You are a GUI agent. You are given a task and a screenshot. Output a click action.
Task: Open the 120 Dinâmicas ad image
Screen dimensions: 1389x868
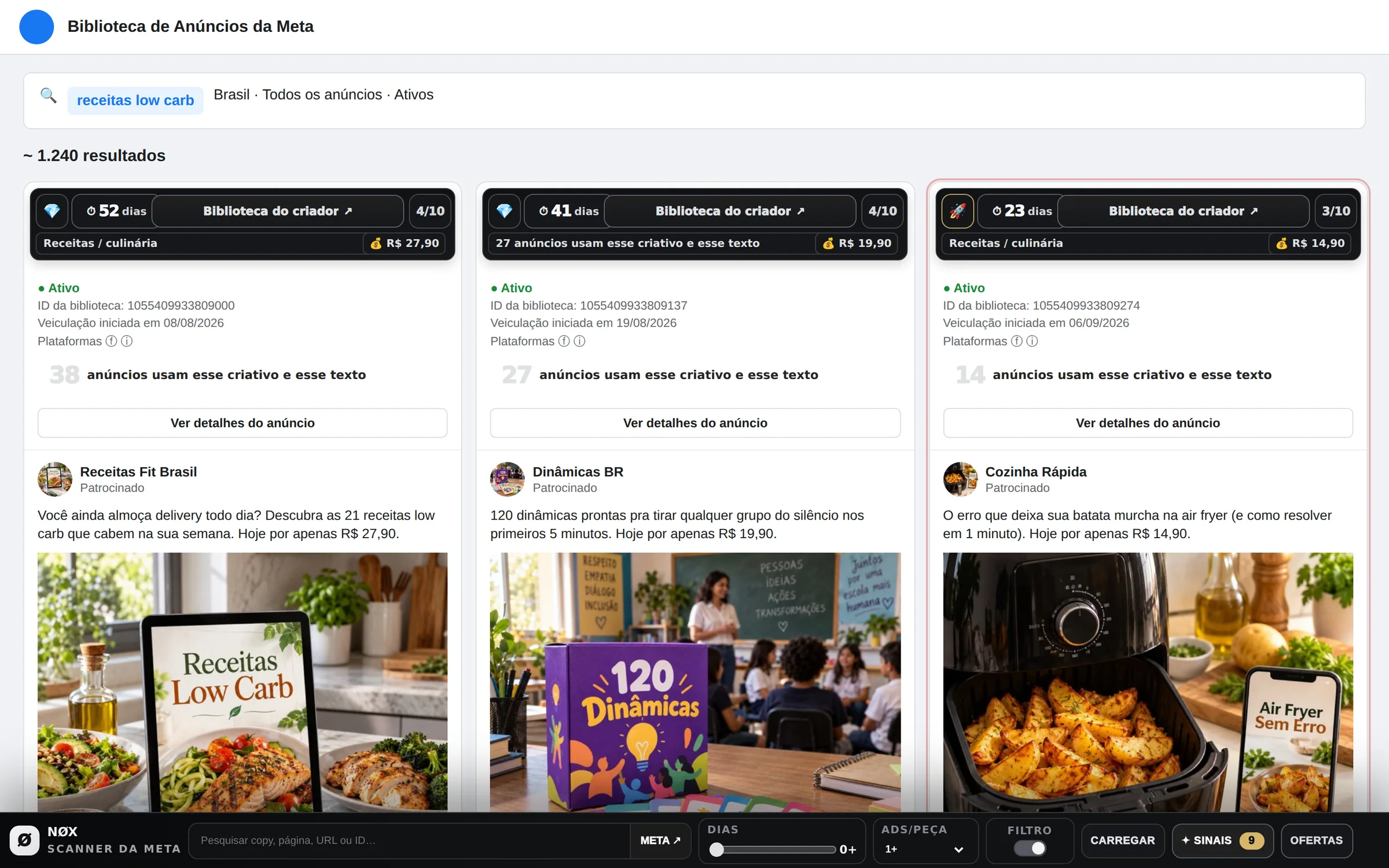tap(695, 682)
